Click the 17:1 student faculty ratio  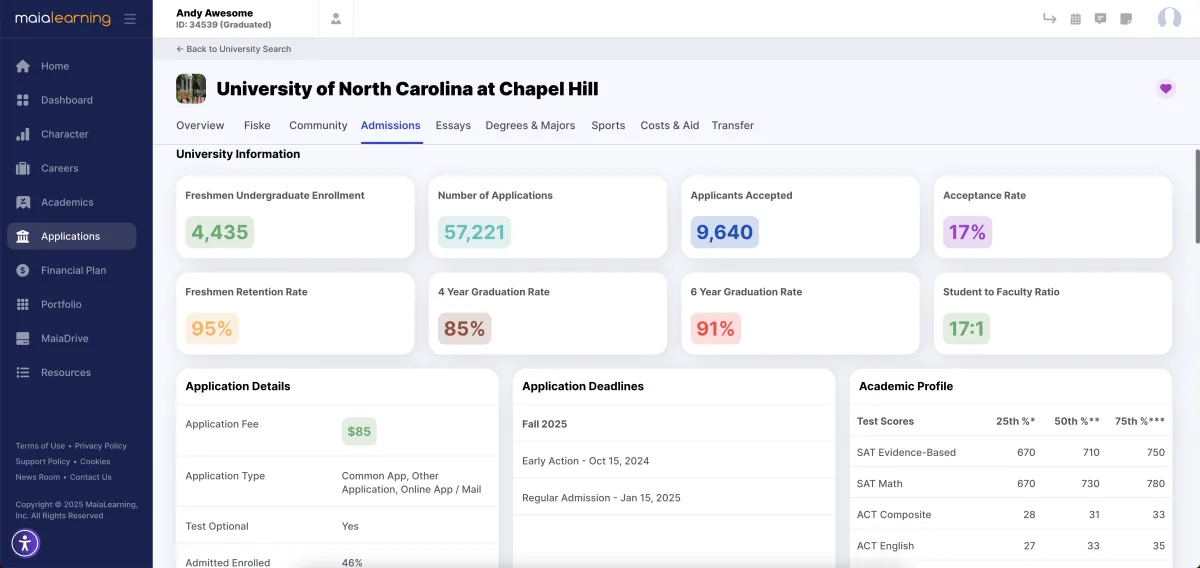[967, 328]
